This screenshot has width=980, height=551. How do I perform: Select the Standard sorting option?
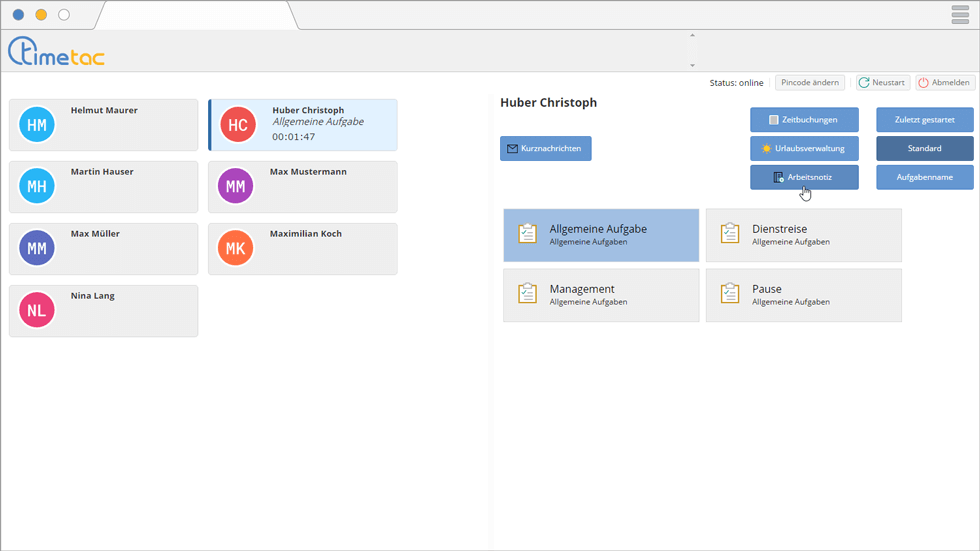(924, 148)
